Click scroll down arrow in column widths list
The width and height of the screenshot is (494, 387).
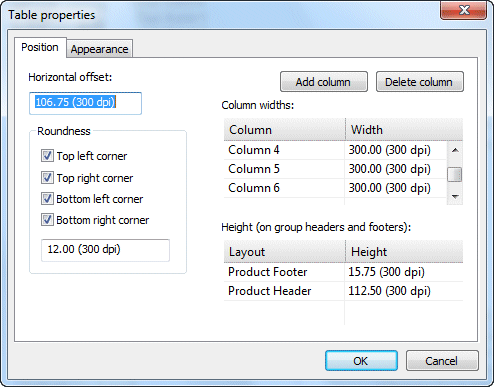click(455, 196)
